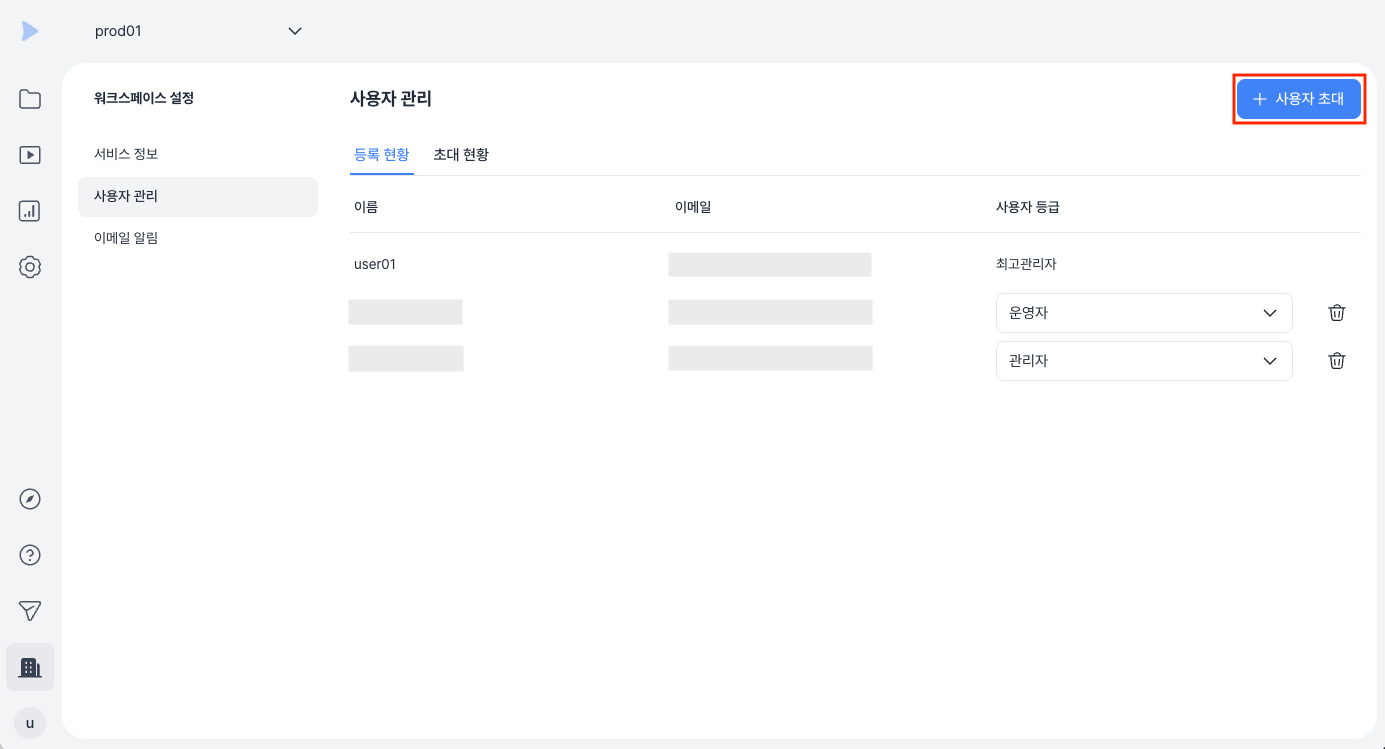This screenshot has width=1385, height=749.
Task: Open the folder icon in sidebar
Action: [x=30, y=99]
